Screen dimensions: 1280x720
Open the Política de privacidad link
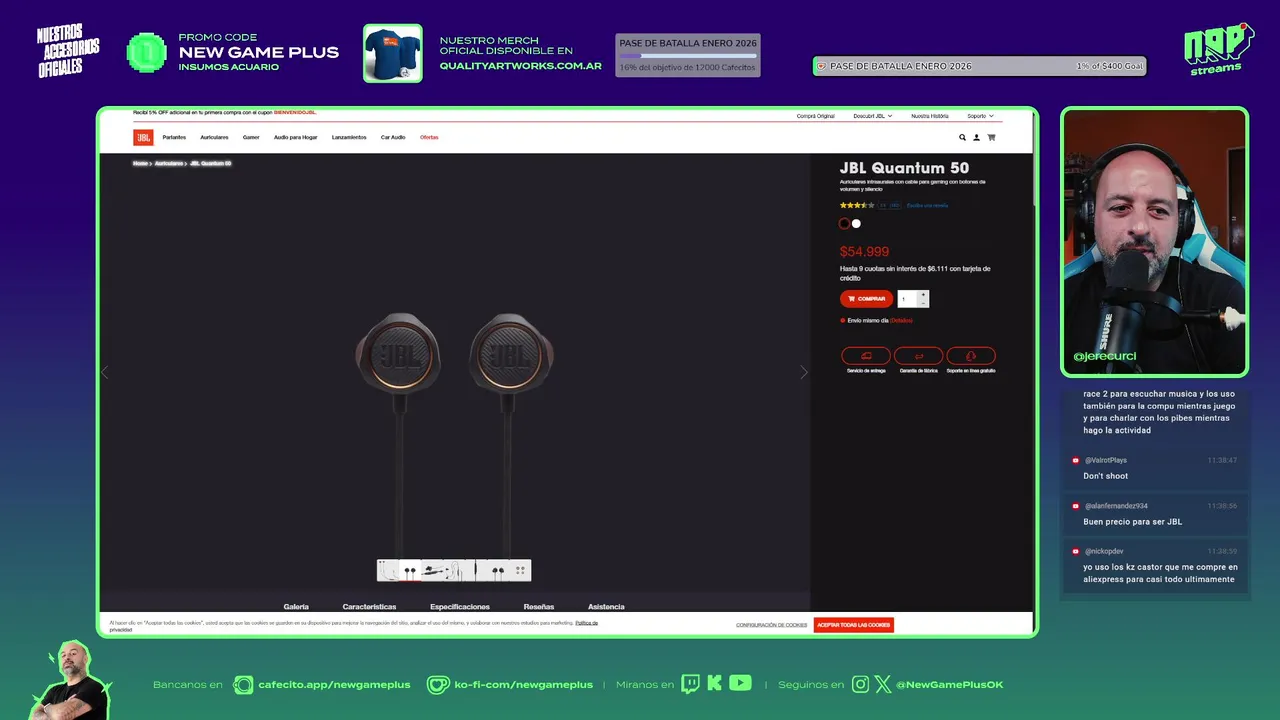(x=586, y=622)
